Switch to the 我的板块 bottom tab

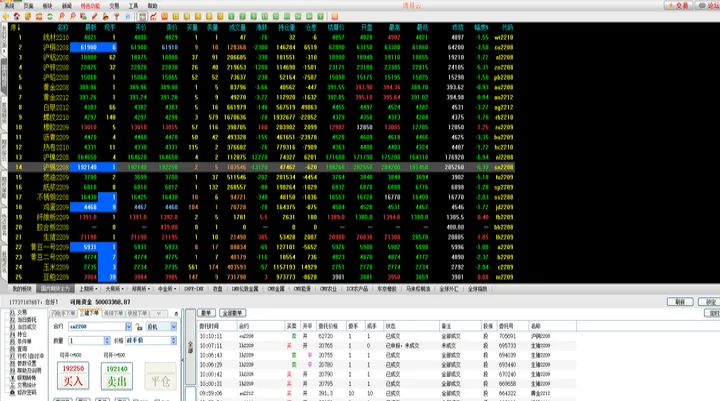point(22,288)
